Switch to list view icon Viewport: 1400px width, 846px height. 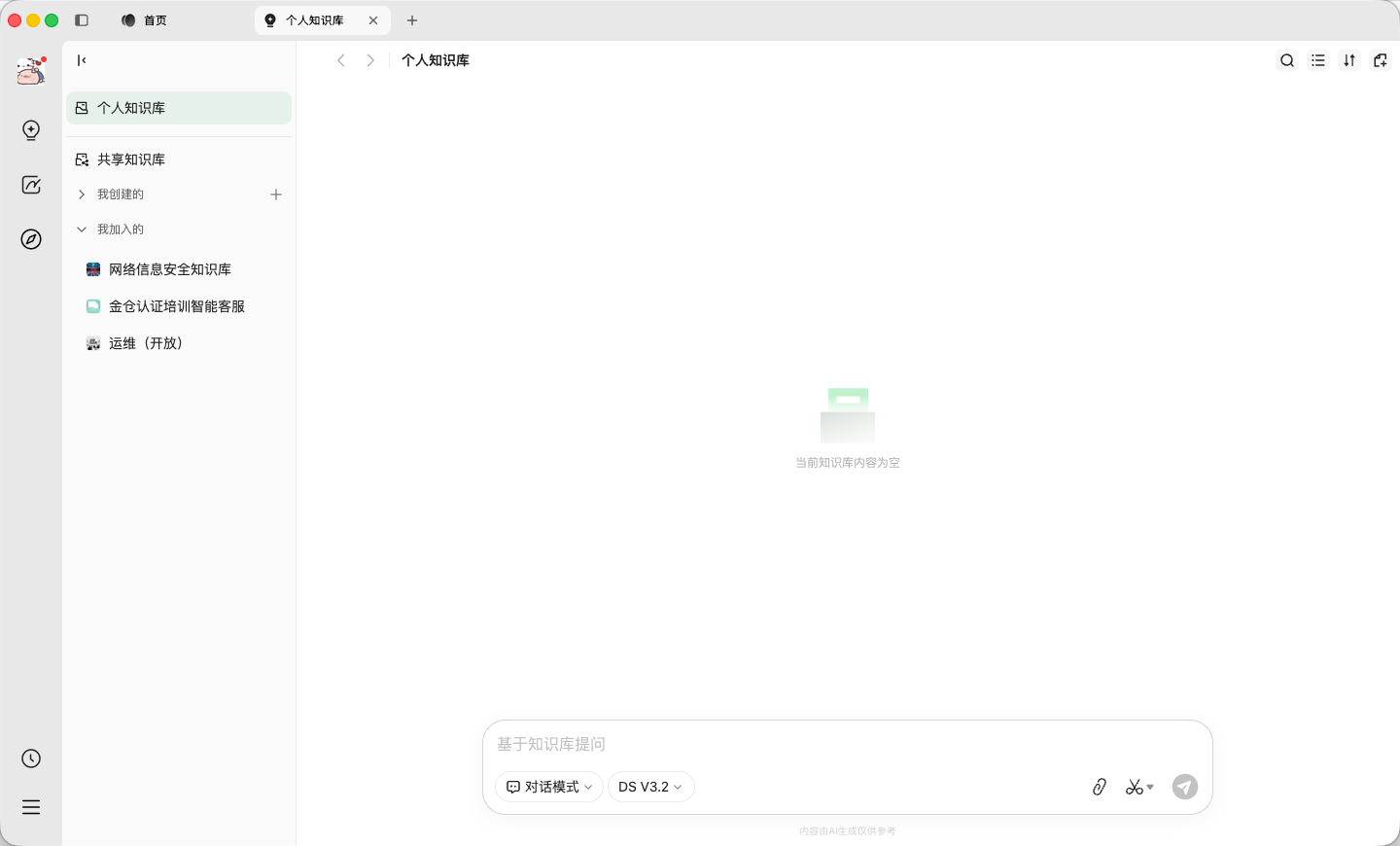1318,60
